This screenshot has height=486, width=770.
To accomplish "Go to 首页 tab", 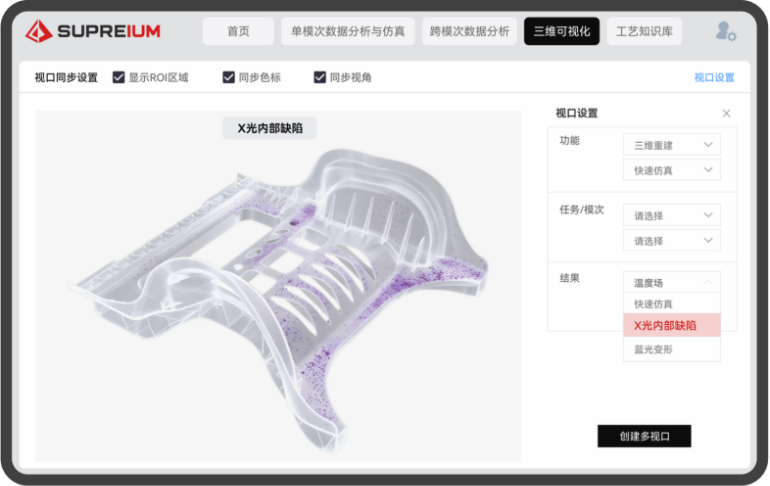I will (x=238, y=32).
